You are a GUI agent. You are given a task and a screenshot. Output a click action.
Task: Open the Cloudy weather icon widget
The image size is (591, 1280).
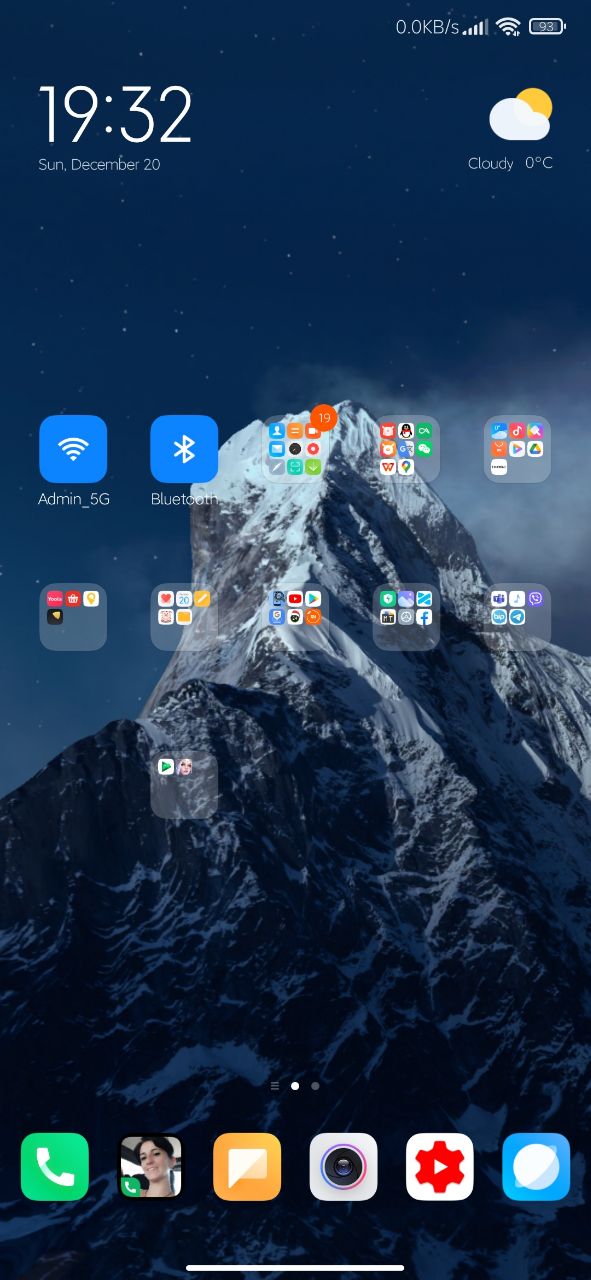point(520,115)
